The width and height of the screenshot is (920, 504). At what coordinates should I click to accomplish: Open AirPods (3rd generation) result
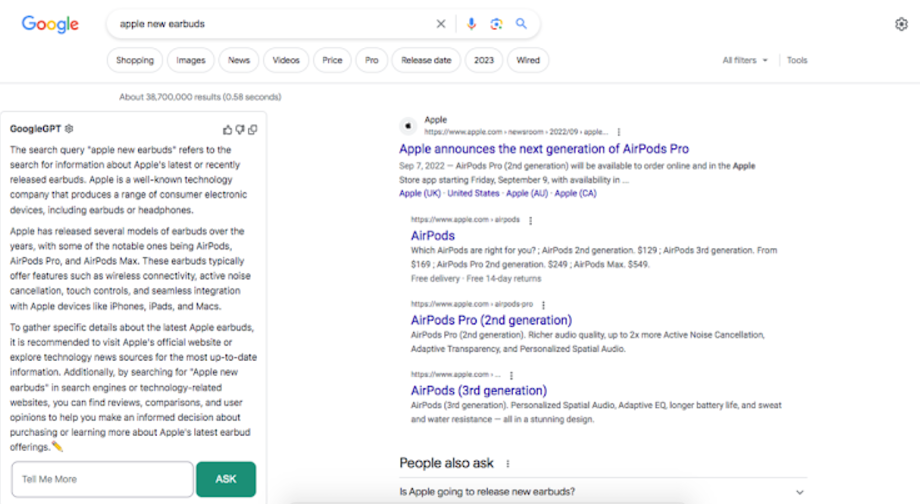point(479,391)
